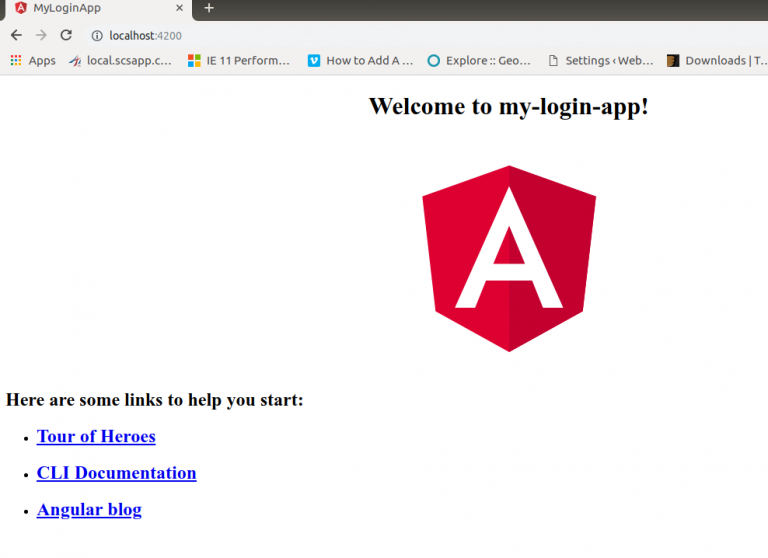View site information icon in address bar
The width and height of the screenshot is (768, 558).
(97, 36)
